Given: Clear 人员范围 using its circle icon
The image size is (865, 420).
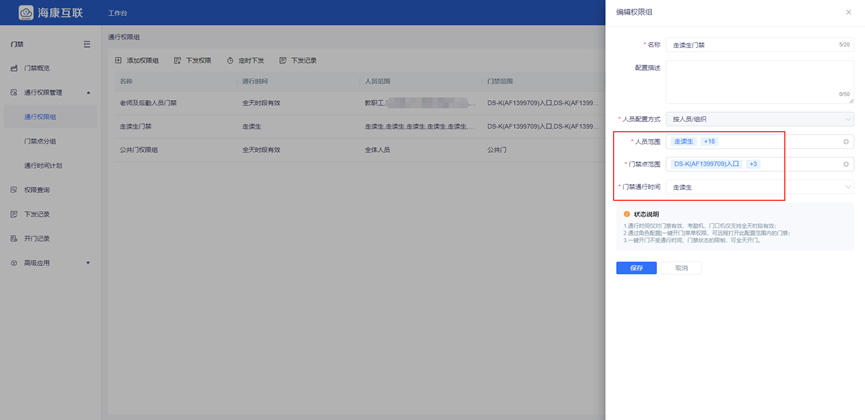Looking at the screenshot, I should coord(846,141).
